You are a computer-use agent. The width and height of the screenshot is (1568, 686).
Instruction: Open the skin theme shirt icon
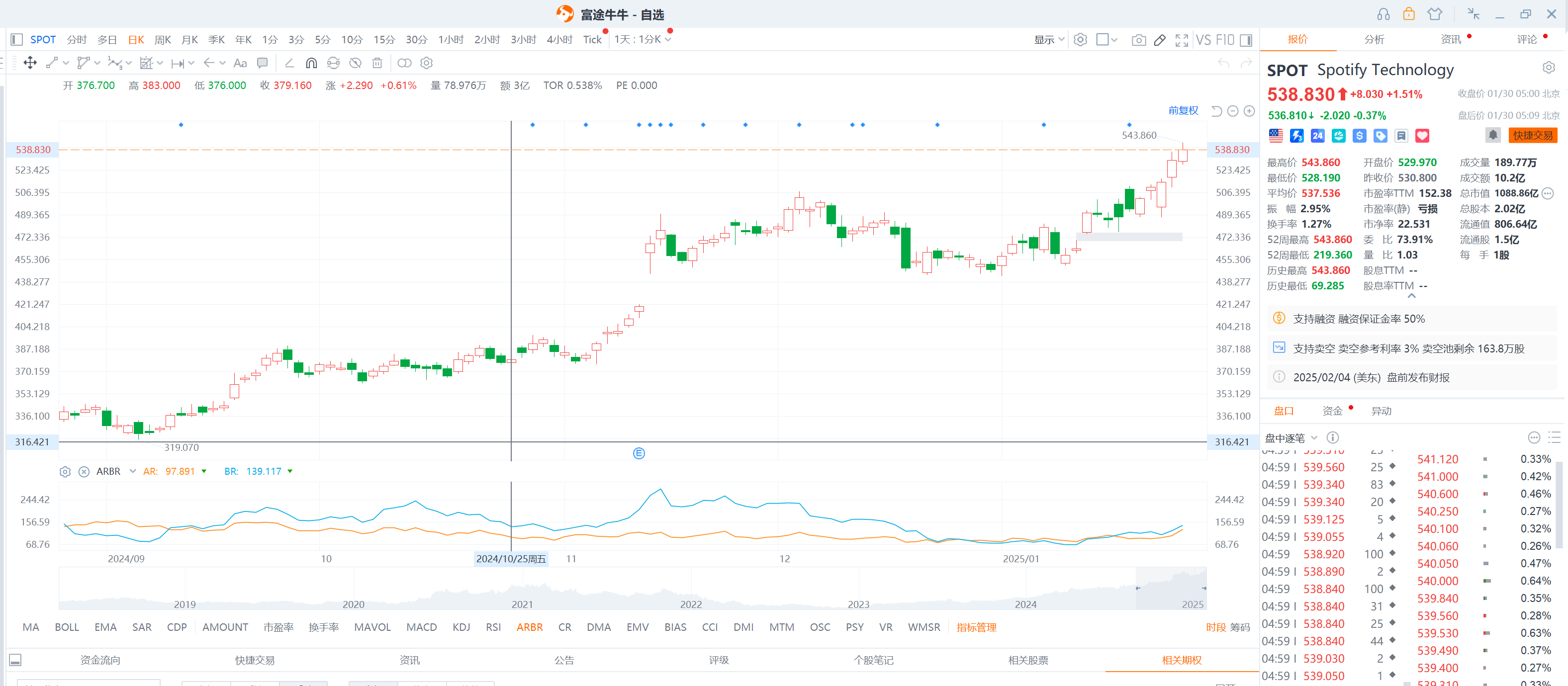(1435, 14)
